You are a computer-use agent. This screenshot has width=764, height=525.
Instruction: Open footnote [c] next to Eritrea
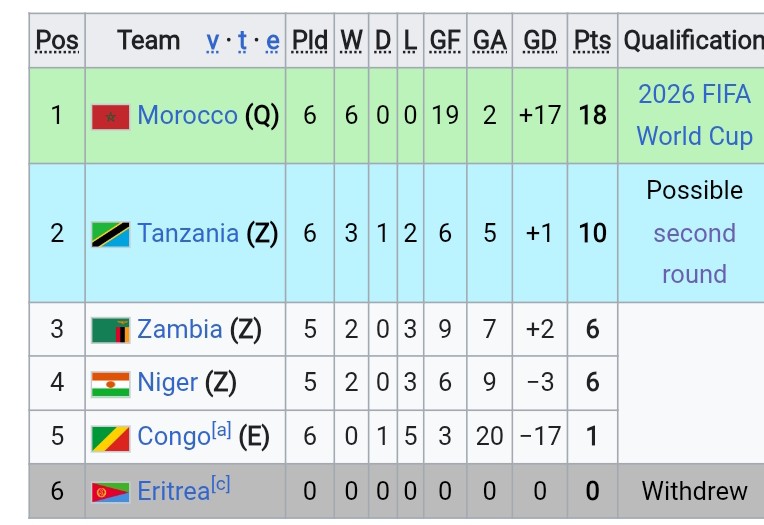[x=220, y=485]
